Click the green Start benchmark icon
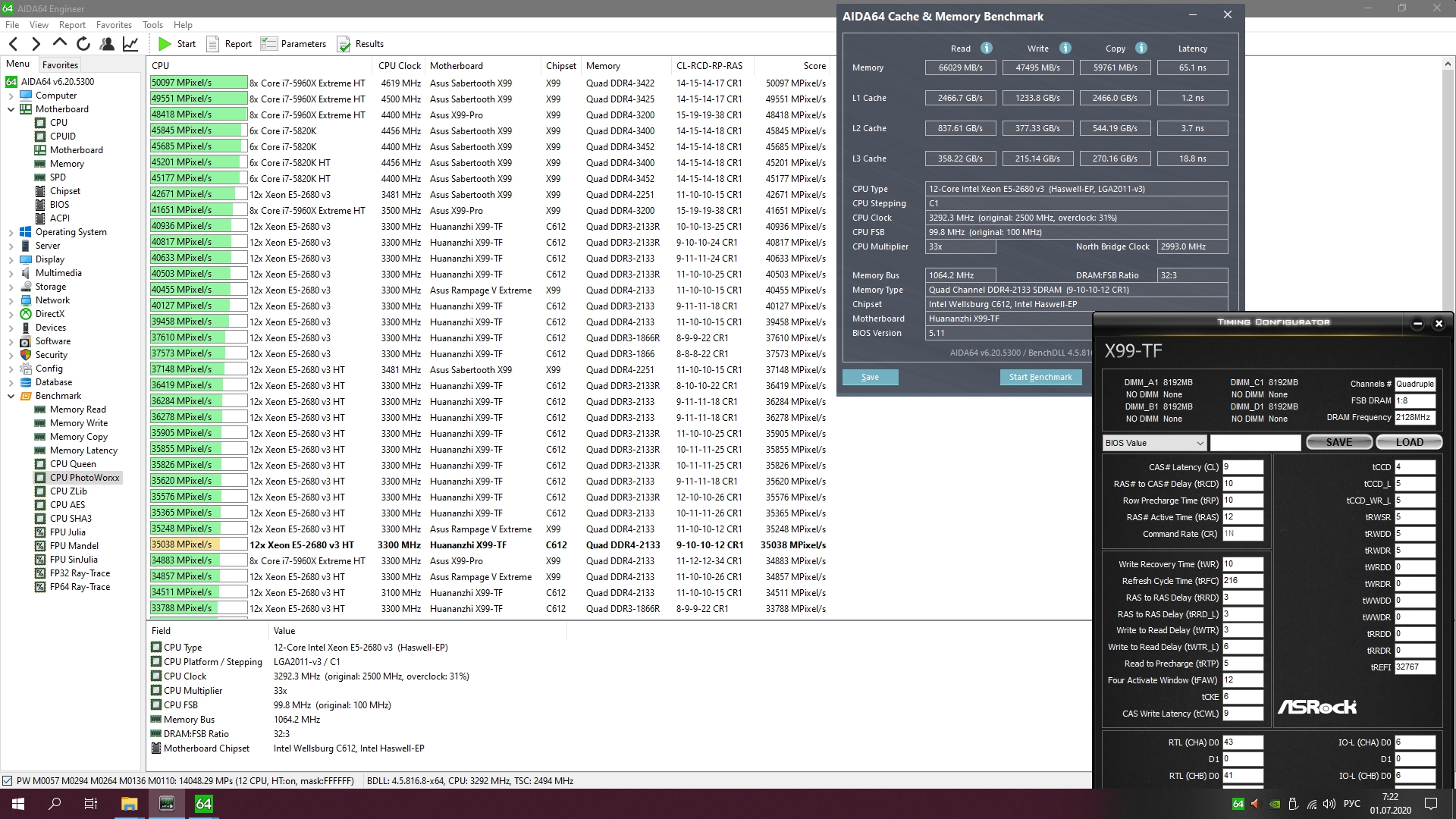This screenshot has height=819, width=1456. click(165, 44)
